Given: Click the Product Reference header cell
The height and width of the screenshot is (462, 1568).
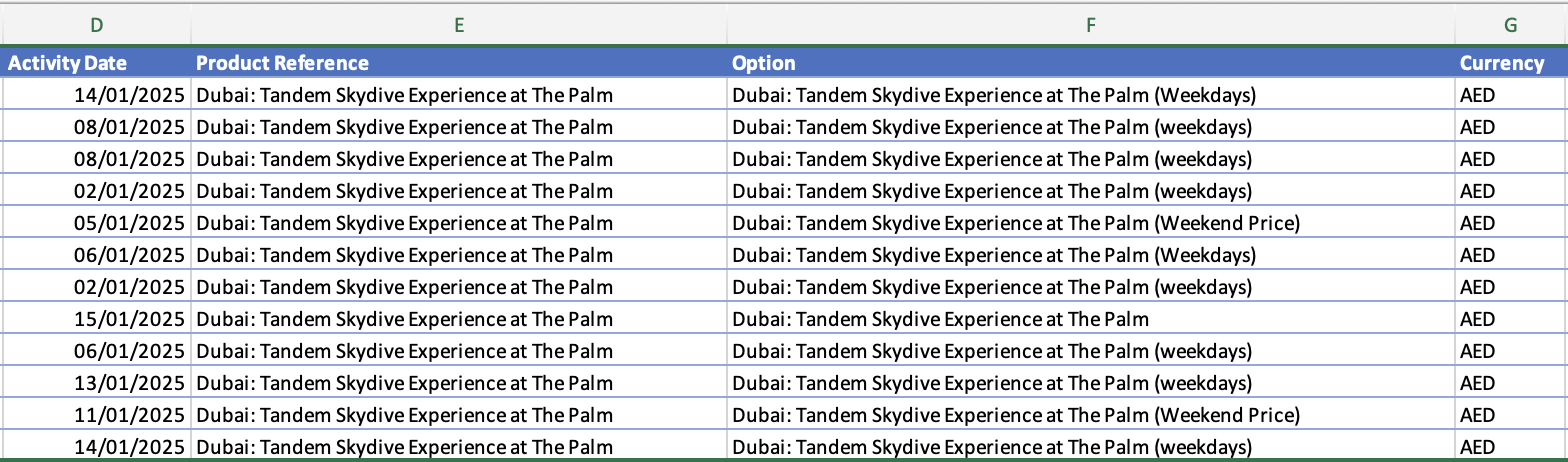Looking at the screenshot, I should [x=459, y=63].
